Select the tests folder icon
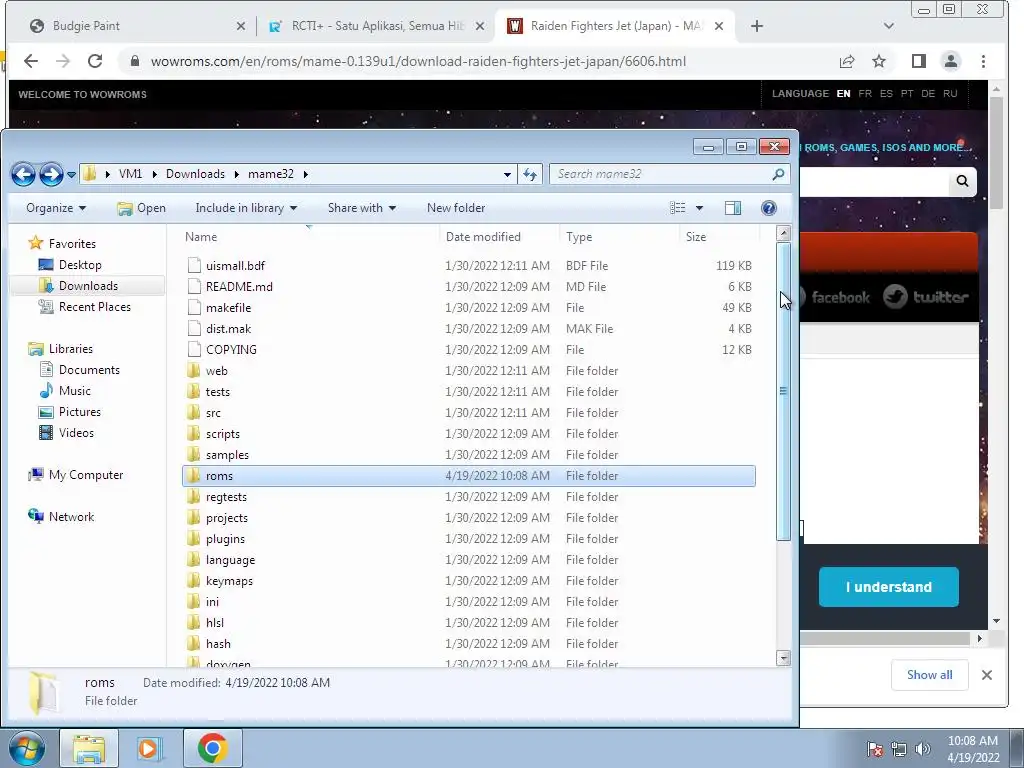The image size is (1024, 768). coord(193,391)
